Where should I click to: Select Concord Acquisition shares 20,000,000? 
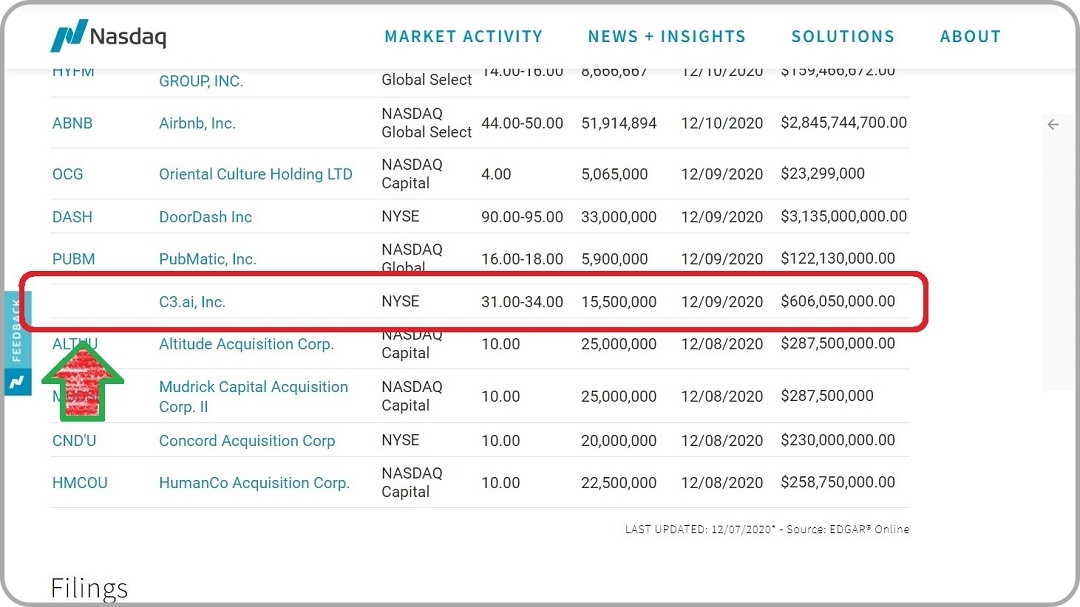pos(619,441)
